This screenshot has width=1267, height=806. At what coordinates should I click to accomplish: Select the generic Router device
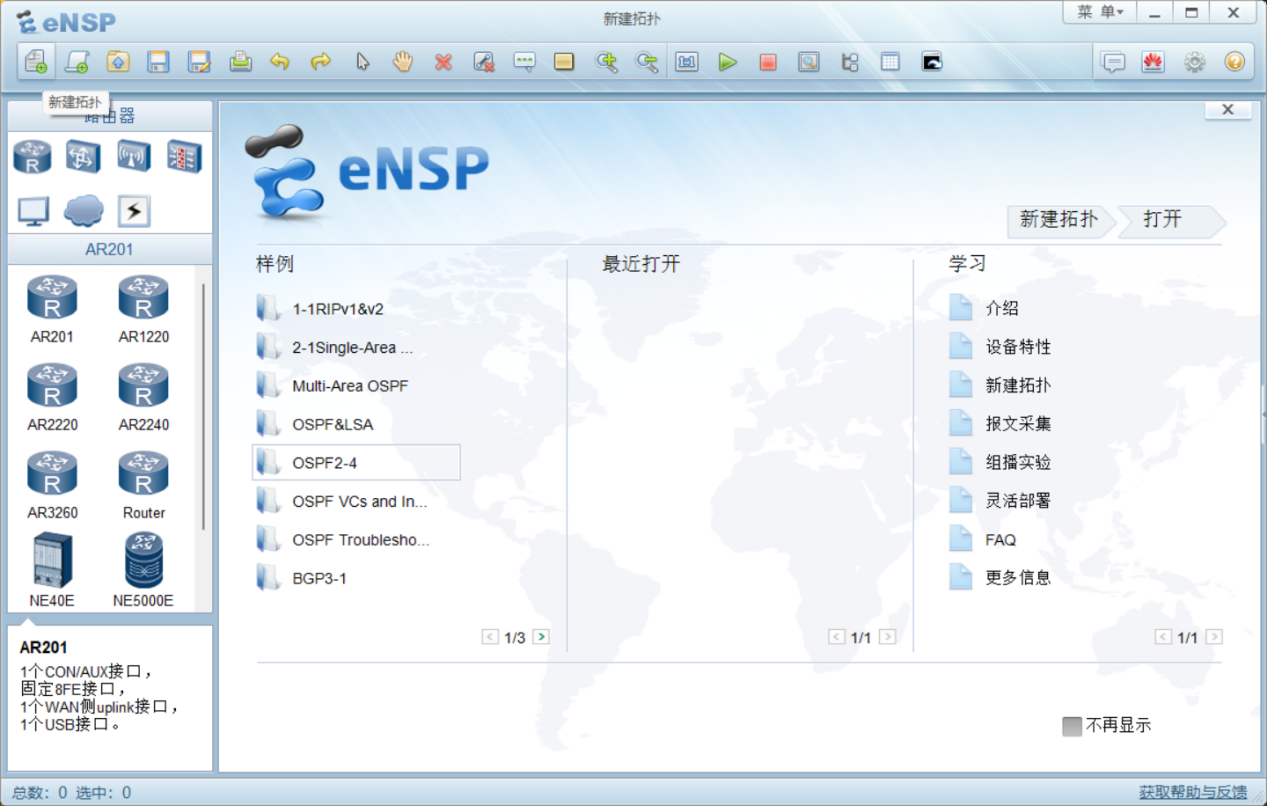pos(144,485)
